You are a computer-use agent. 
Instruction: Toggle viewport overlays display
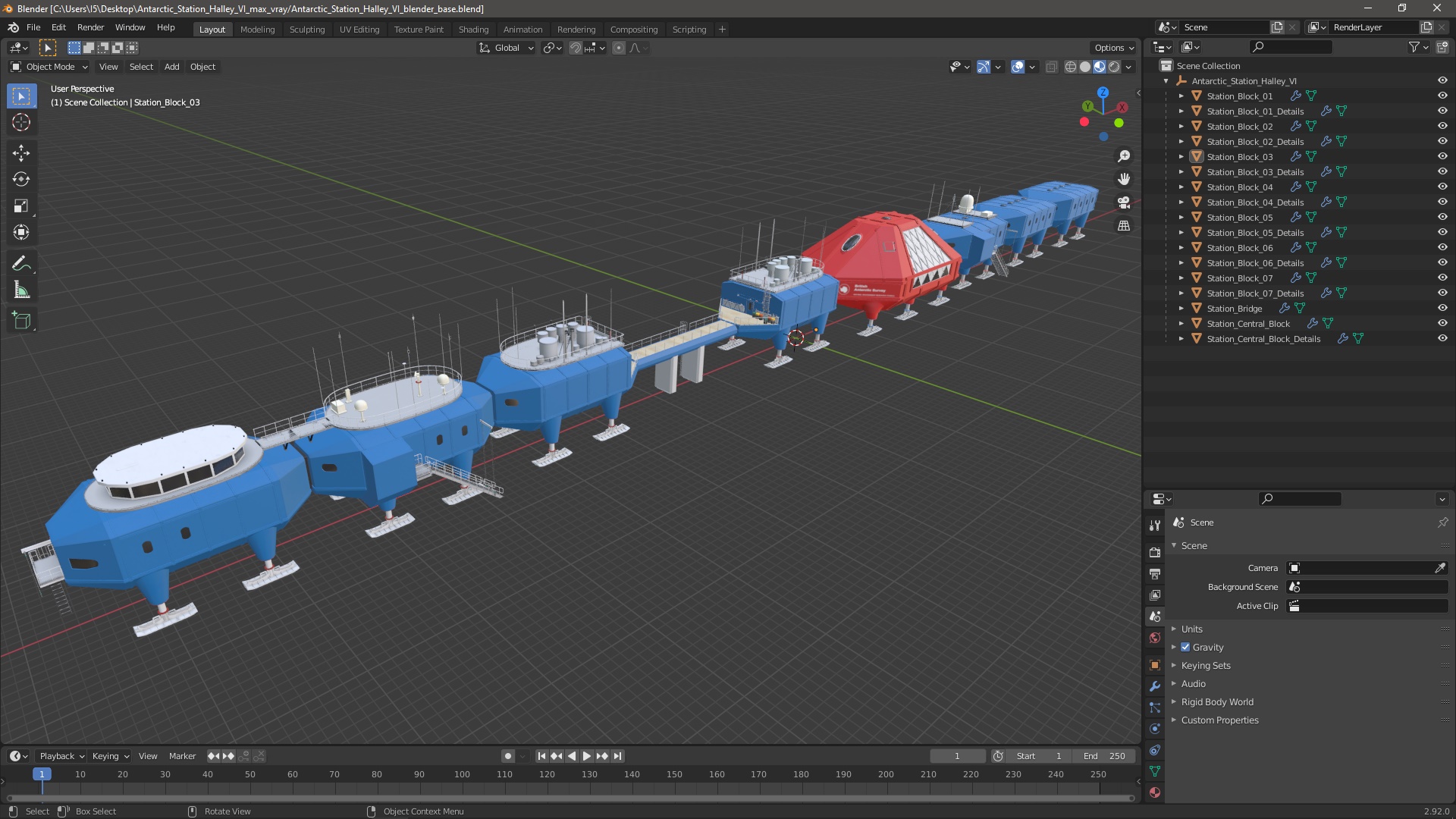coord(1018,67)
